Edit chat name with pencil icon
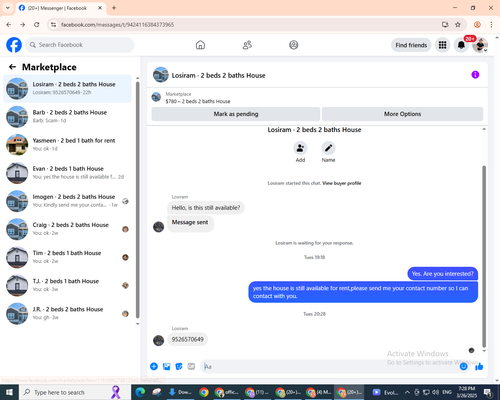 point(328,148)
